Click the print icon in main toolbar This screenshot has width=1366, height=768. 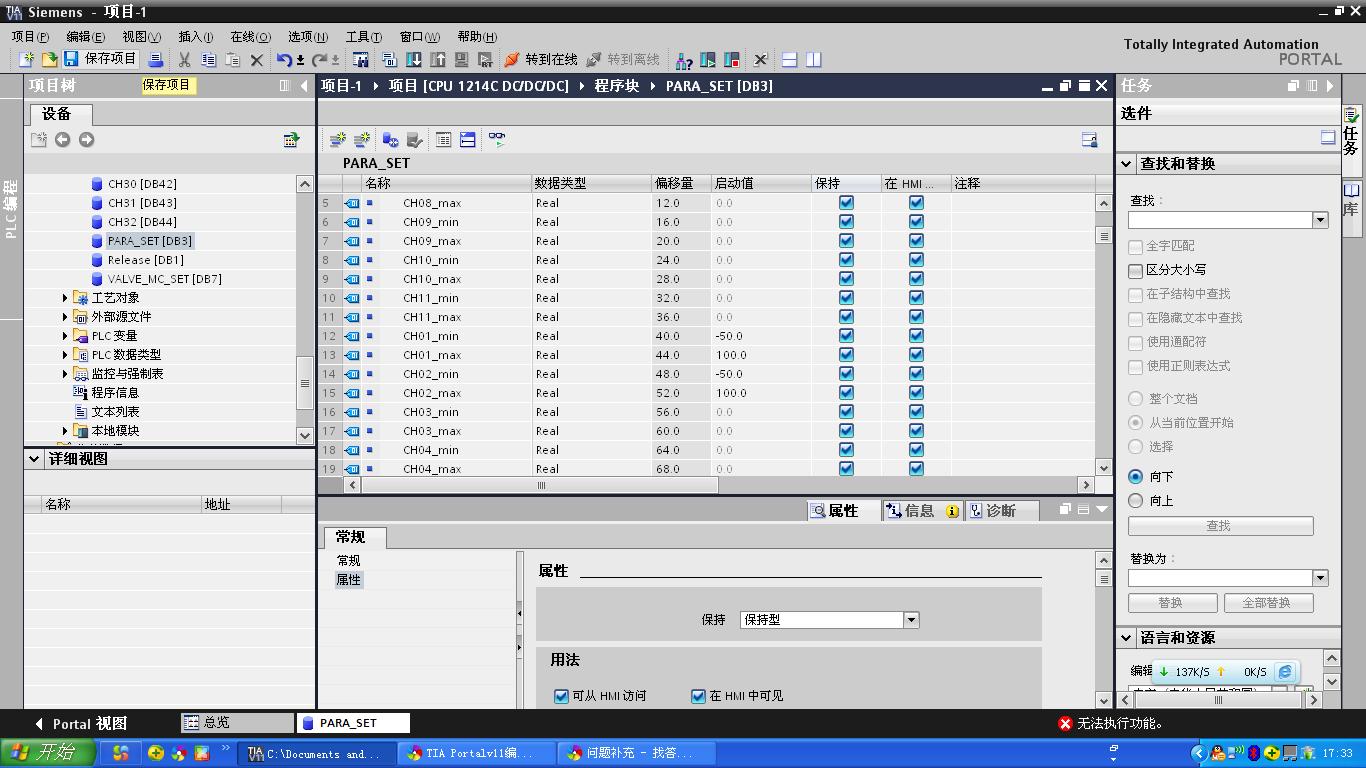coord(156,60)
